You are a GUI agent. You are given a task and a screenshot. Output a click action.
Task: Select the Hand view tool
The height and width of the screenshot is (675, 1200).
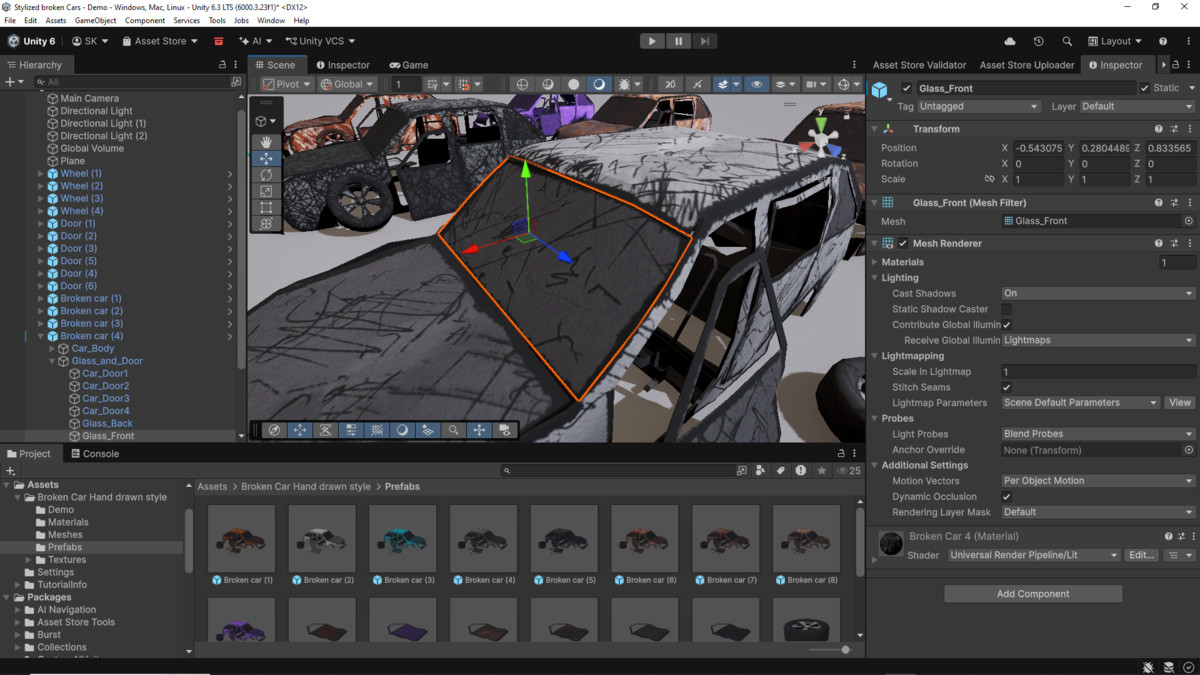[x=266, y=142]
